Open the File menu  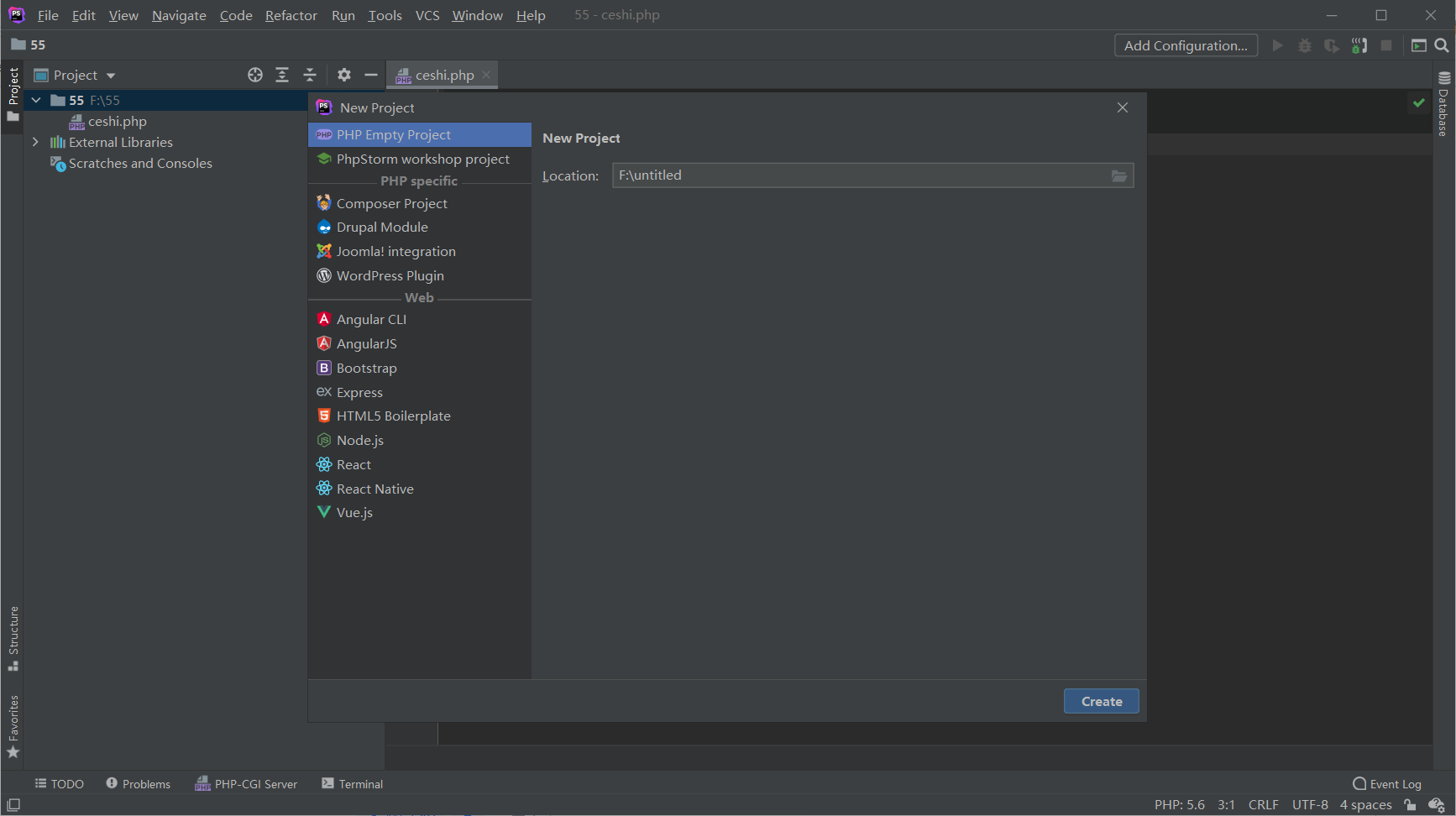tap(48, 15)
